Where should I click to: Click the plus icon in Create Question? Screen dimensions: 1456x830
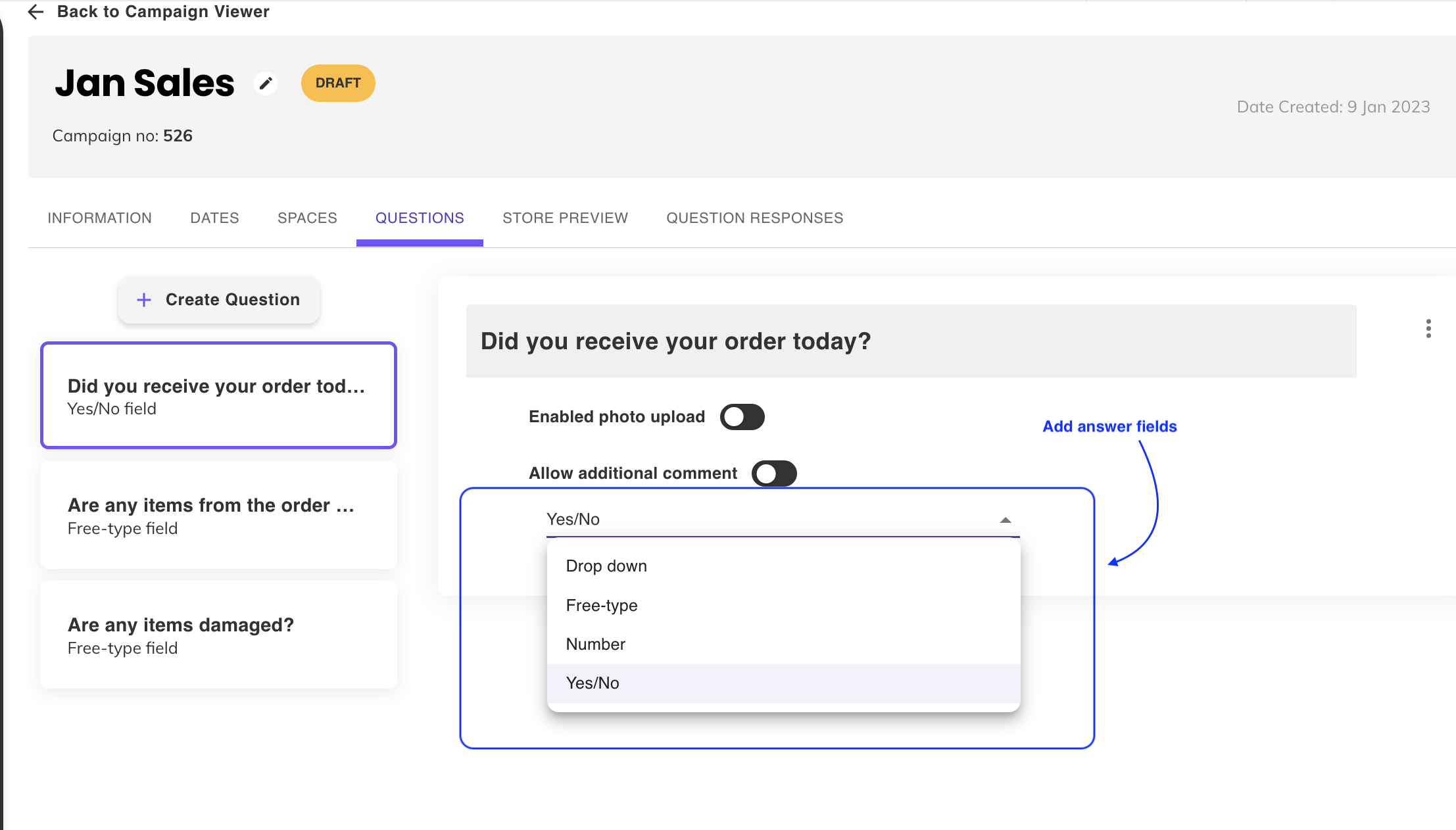click(x=143, y=300)
